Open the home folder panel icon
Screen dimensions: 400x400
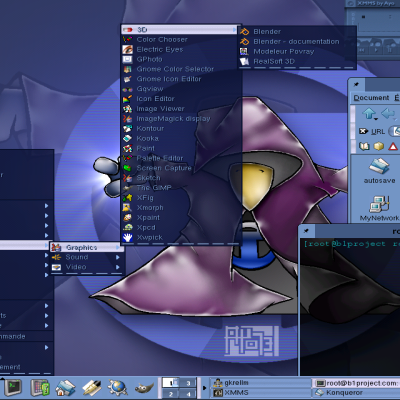tap(65, 388)
